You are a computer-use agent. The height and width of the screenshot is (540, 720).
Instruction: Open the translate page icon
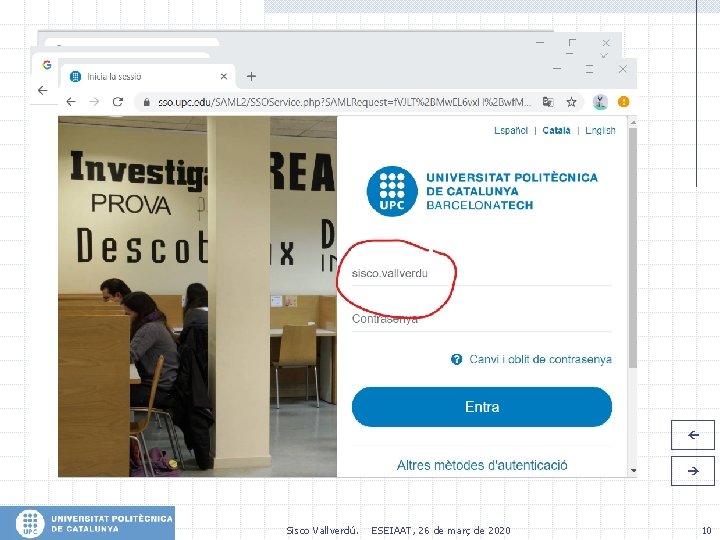click(x=548, y=101)
